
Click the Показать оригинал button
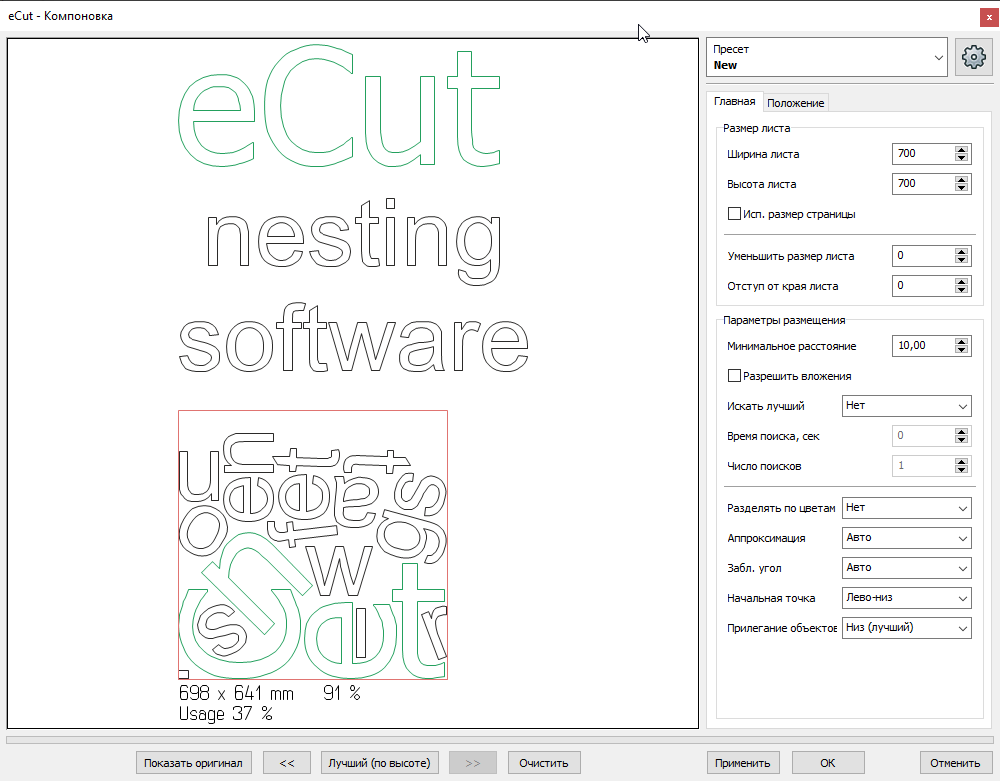[x=193, y=763]
